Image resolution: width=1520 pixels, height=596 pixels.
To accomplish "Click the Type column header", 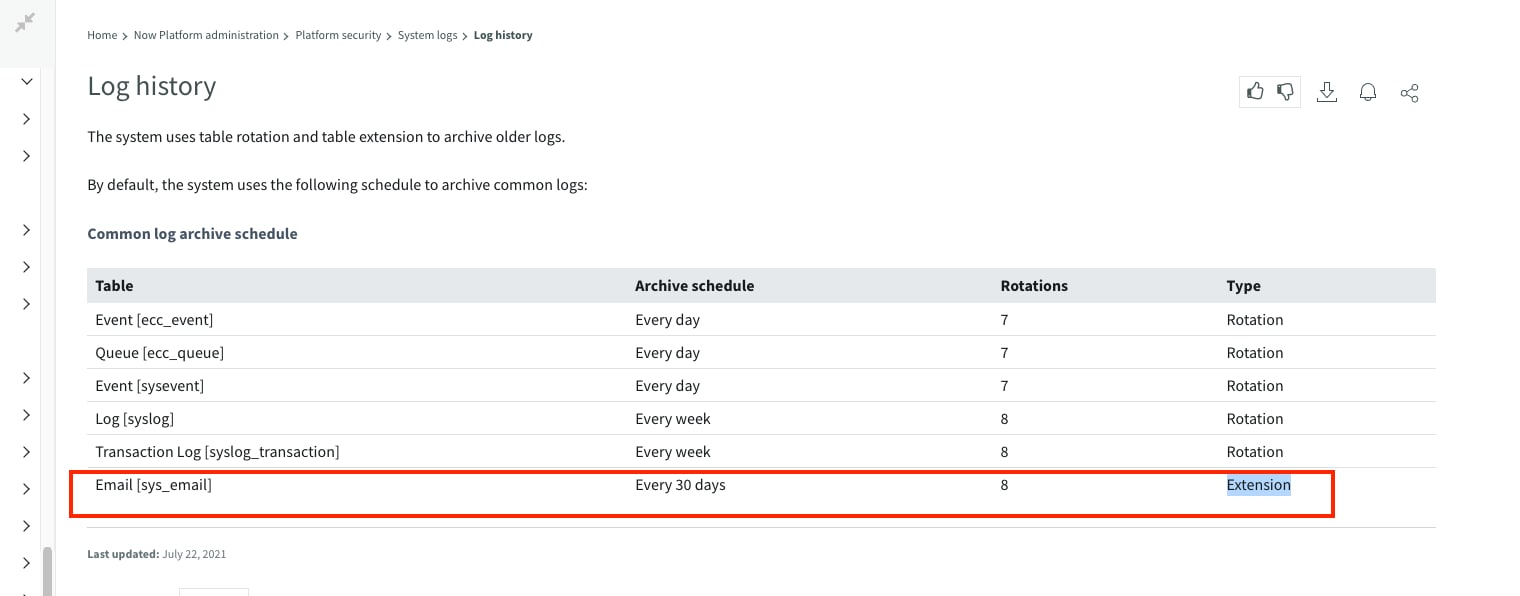I will 1243,286.
